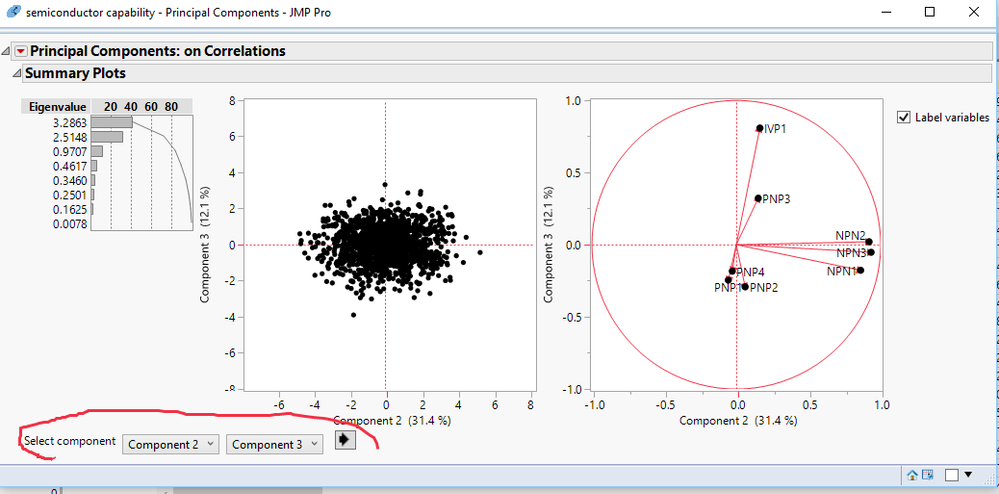Collapse the Summary Plots section
The width and height of the screenshot is (999, 494).
[x=17, y=74]
